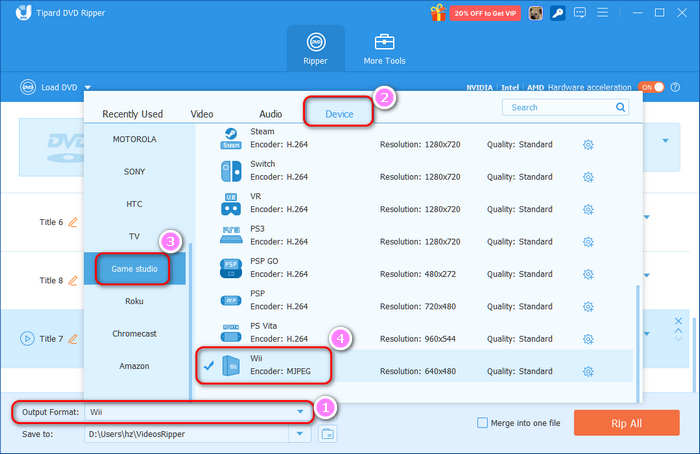Click the 20% OFF to Get VIP banner
700x454 pixels.
pyautogui.click(x=485, y=13)
